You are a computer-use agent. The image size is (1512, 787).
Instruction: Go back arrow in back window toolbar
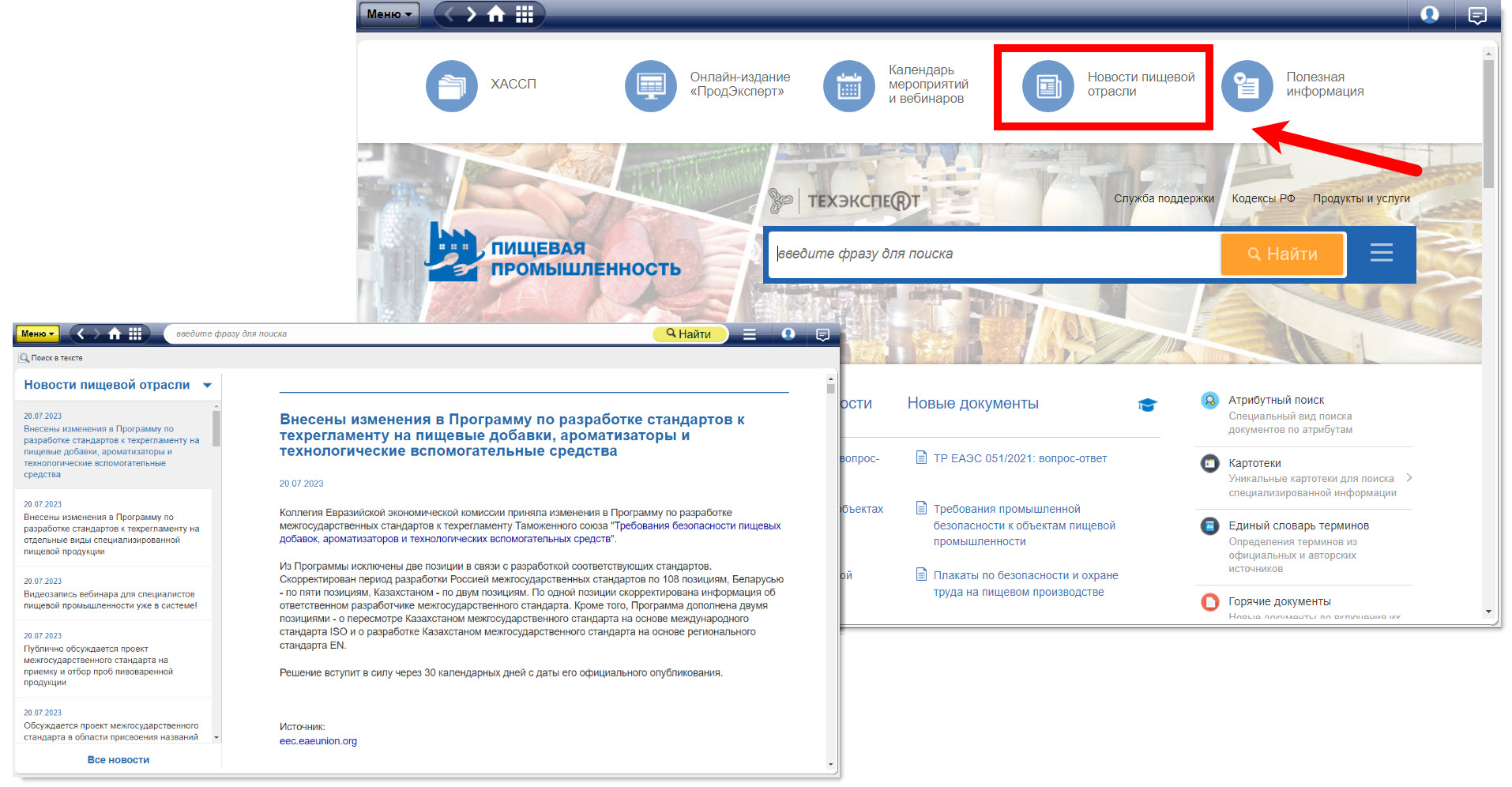[449, 14]
